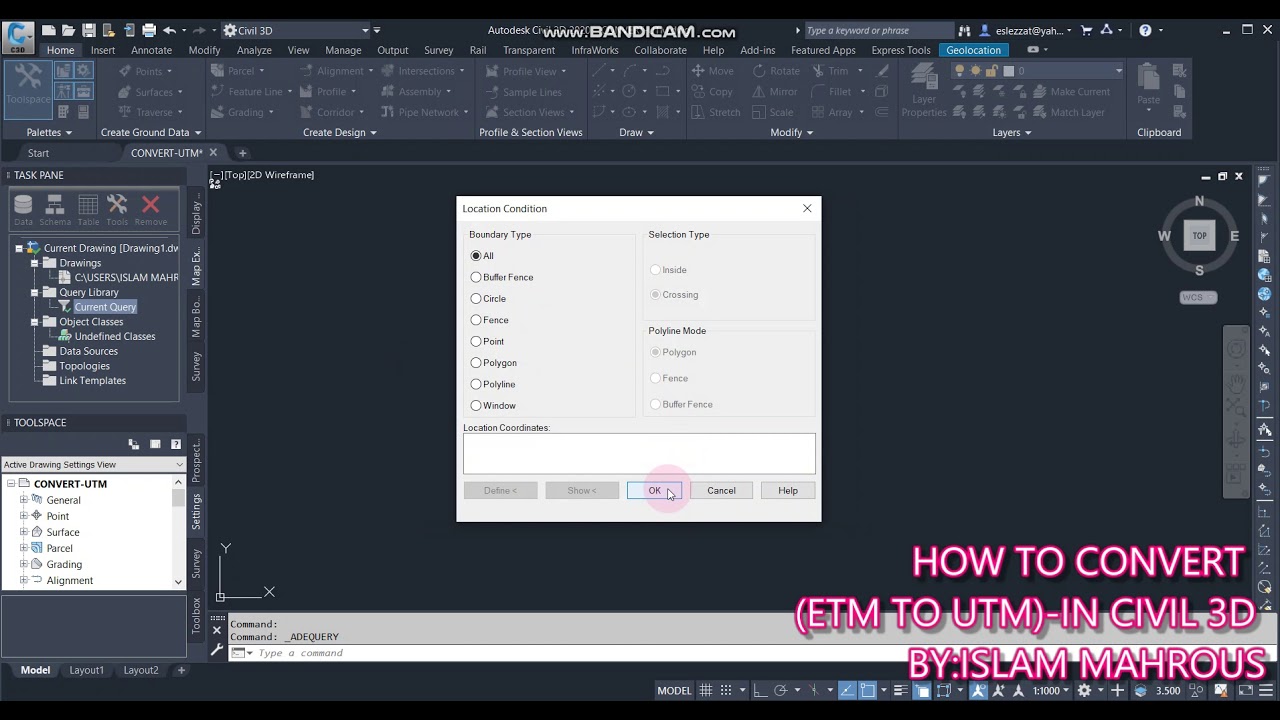Open the Toolspace help question icon
Viewport: 1280px width, 720px height.
click(x=176, y=444)
